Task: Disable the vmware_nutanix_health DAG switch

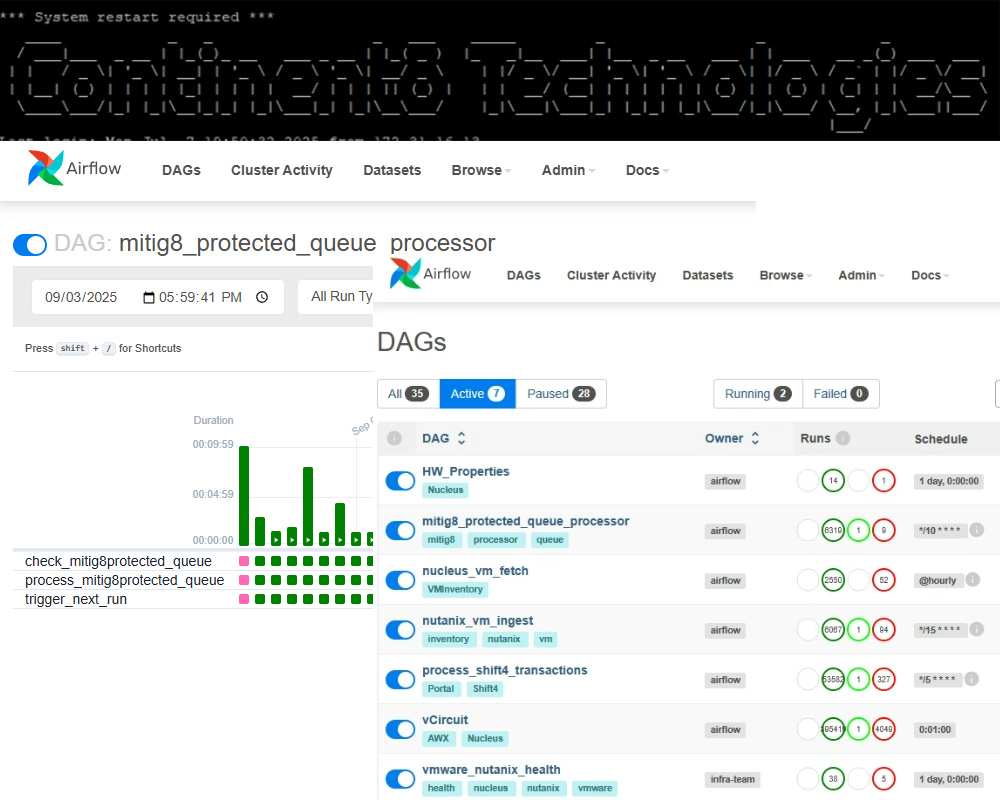Action: coord(400,779)
